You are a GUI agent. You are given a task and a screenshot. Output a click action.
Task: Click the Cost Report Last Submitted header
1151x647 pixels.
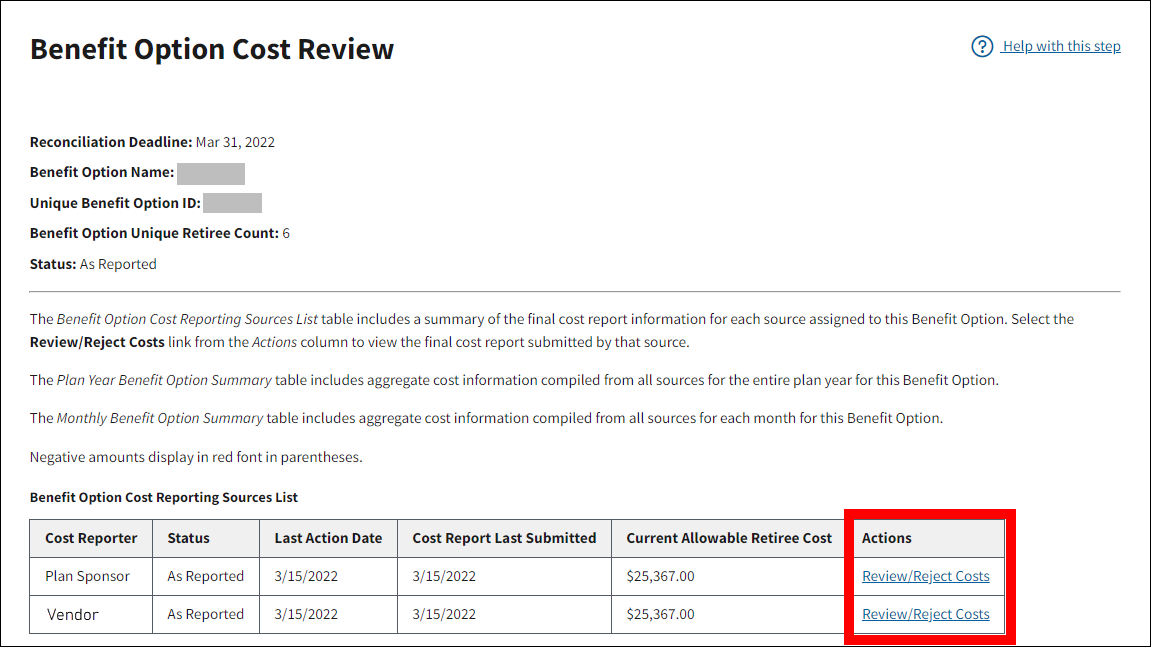coord(504,538)
